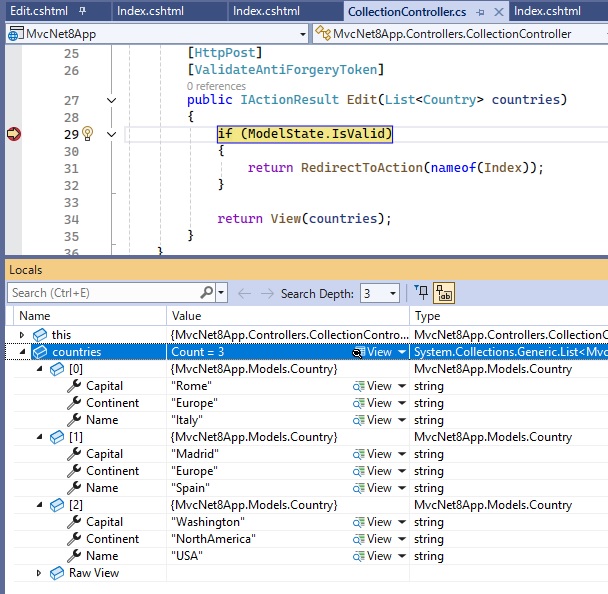The image size is (608, 594).
Task: Click View visualizer for "Washington" value
Action: click(373, 522)
